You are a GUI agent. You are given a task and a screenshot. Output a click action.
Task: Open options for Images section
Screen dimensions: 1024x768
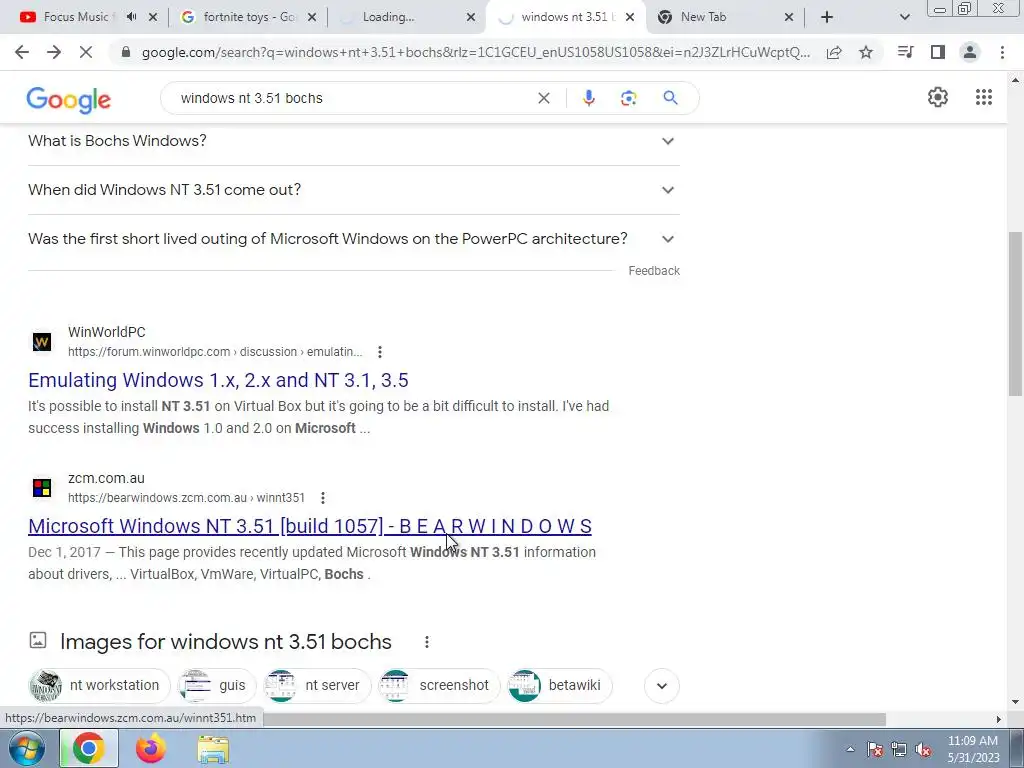point(426,642)
